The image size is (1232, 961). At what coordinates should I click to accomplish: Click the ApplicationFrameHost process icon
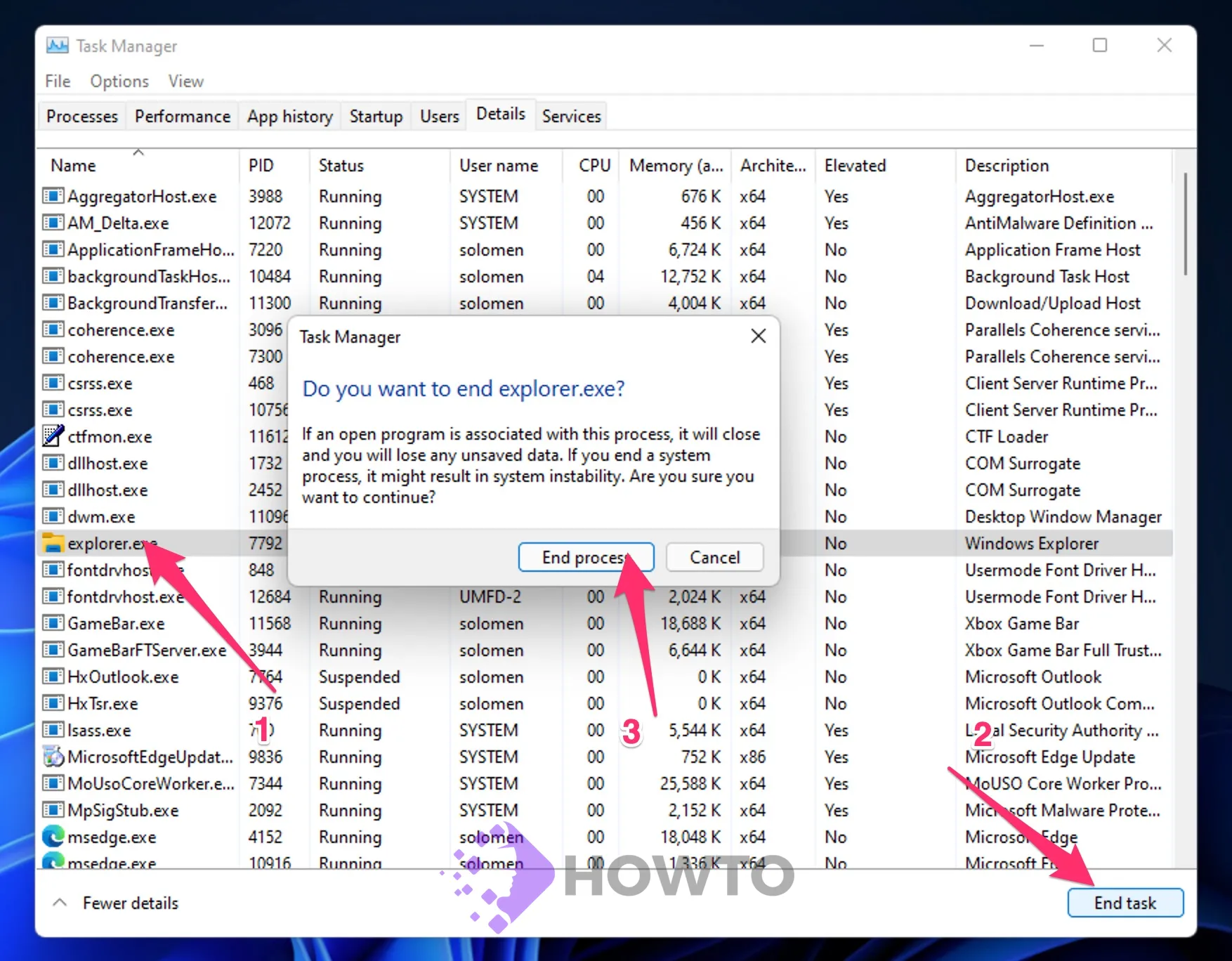[x=53, y=249]
